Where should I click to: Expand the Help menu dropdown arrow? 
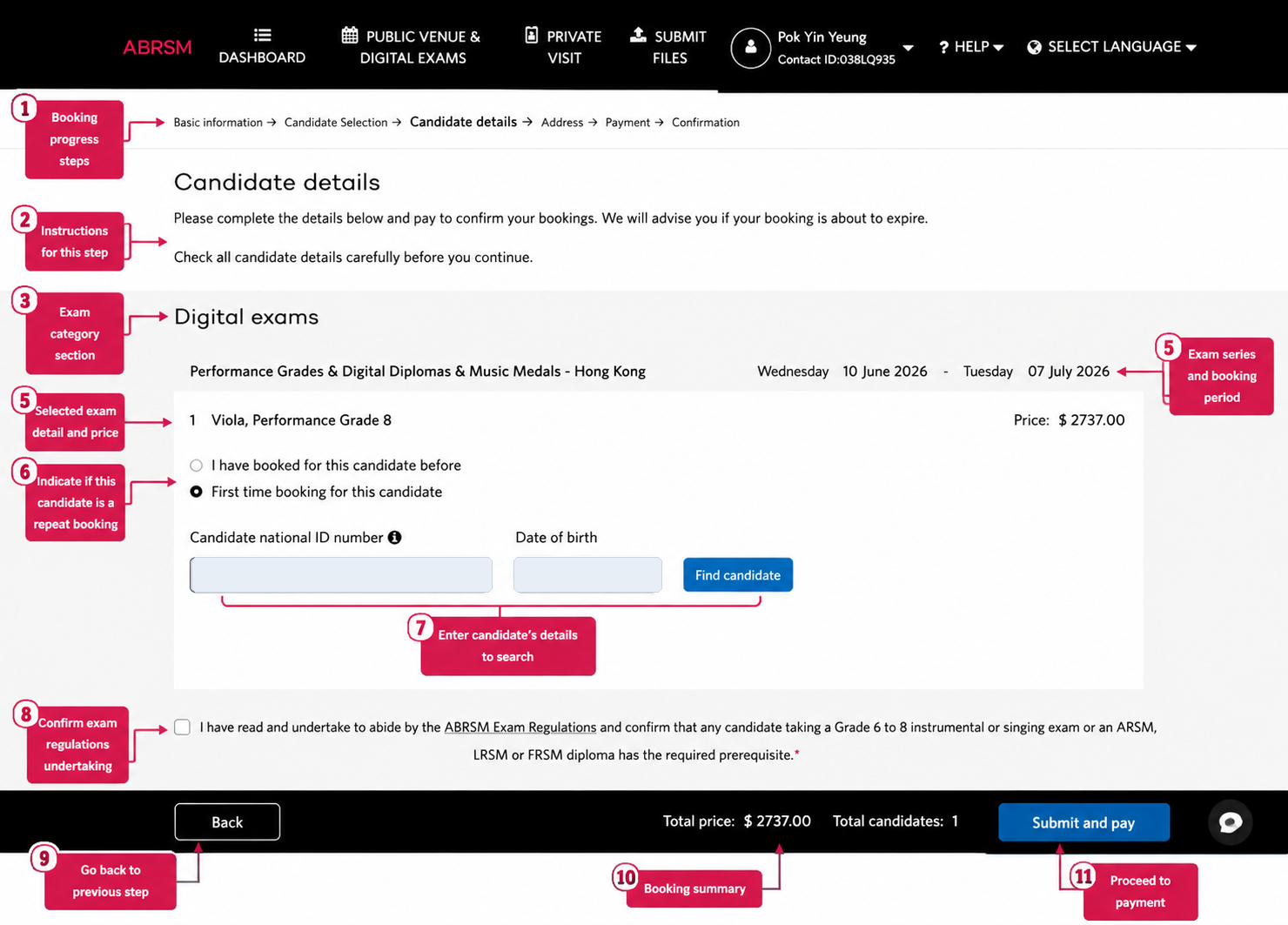pos(998,48)
